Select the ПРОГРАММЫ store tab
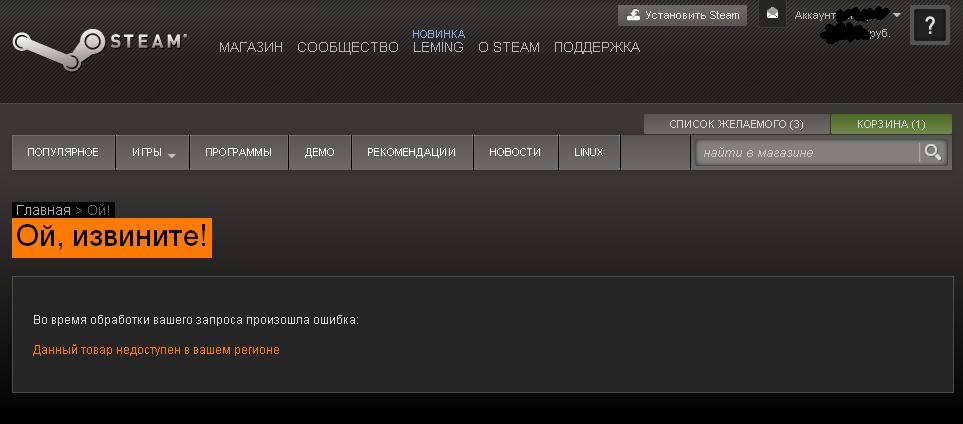This screenshot has height=424, width=963. (x=239, y=152)
